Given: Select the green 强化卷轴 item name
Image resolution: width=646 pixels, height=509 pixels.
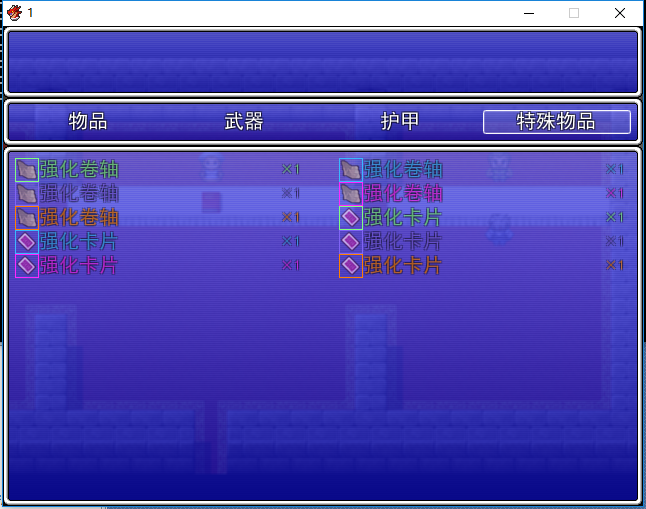Looking at the screenshot, I should click(79, 170).
